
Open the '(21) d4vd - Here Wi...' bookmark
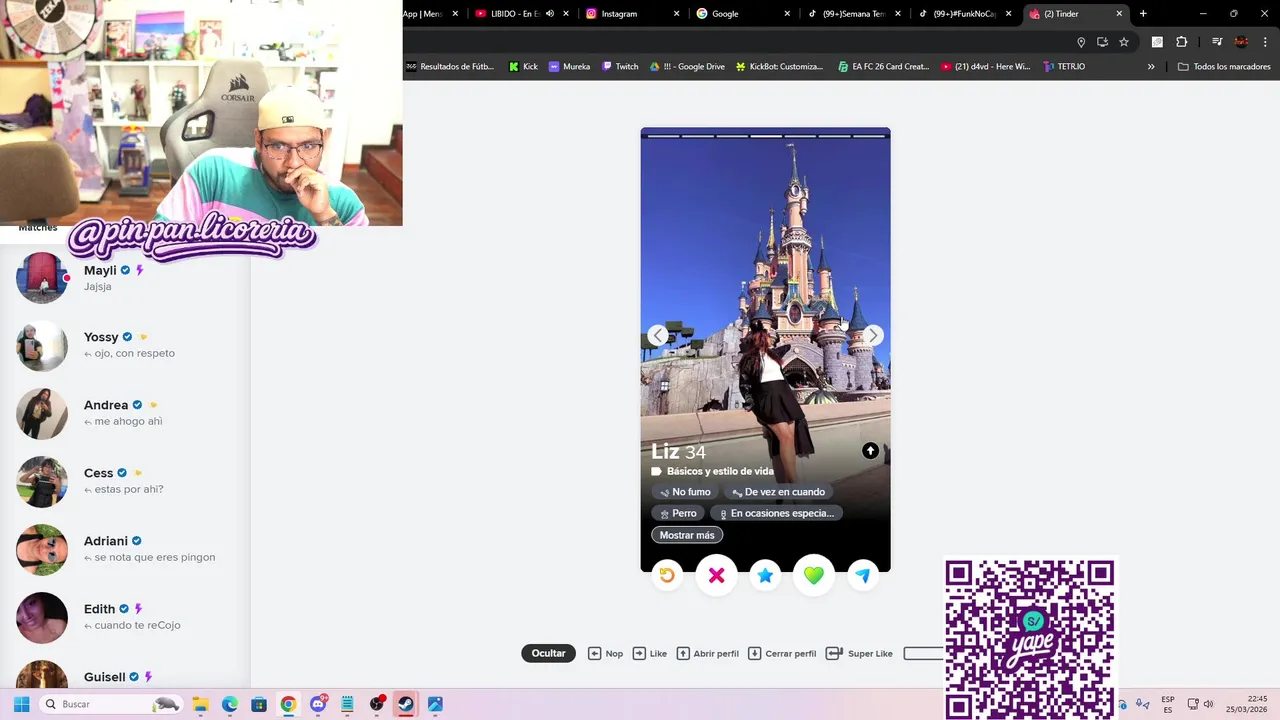click(x=985, y=67)
